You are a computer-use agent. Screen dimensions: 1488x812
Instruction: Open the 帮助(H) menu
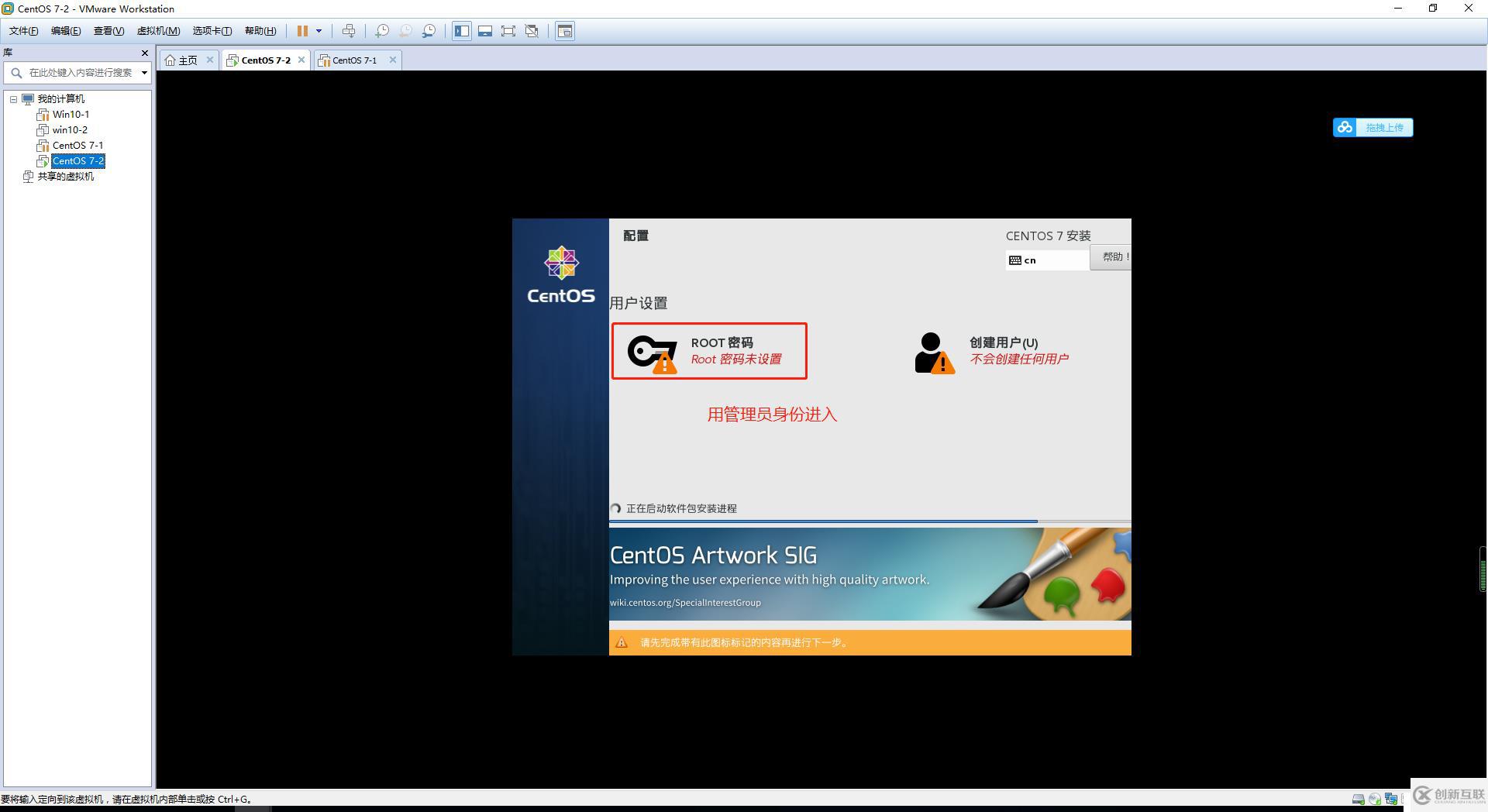pos(260,31)
